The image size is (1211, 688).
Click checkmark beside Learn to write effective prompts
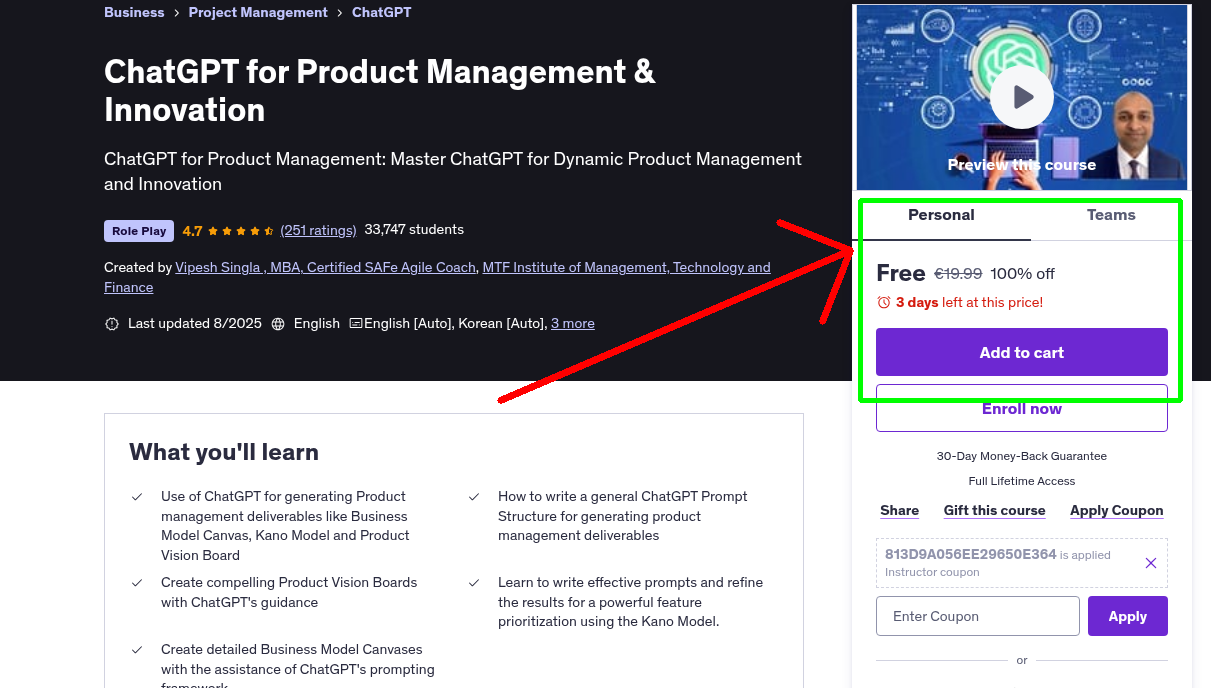pyautogui.click(x=474, y=583)
